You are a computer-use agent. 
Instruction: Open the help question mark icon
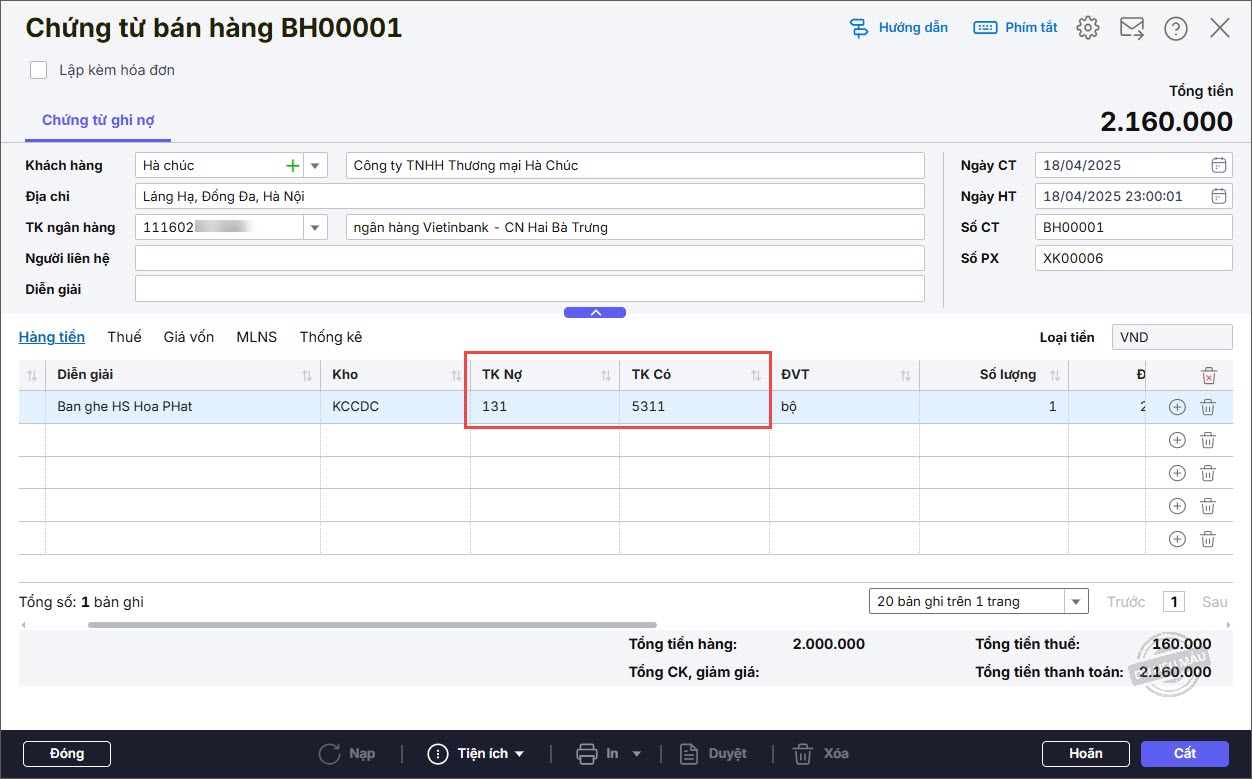1176,28
